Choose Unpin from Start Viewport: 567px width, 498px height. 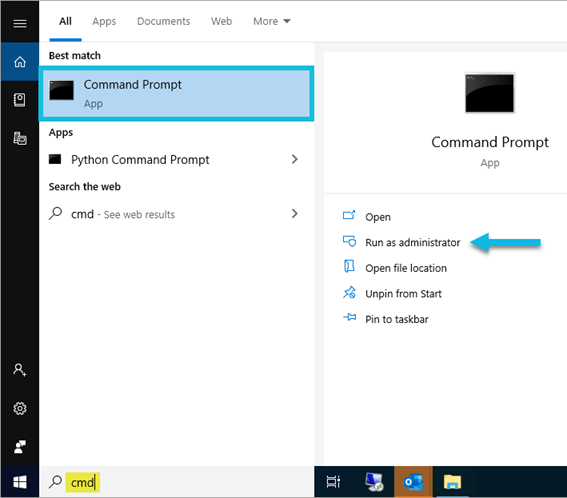[403, 293]
